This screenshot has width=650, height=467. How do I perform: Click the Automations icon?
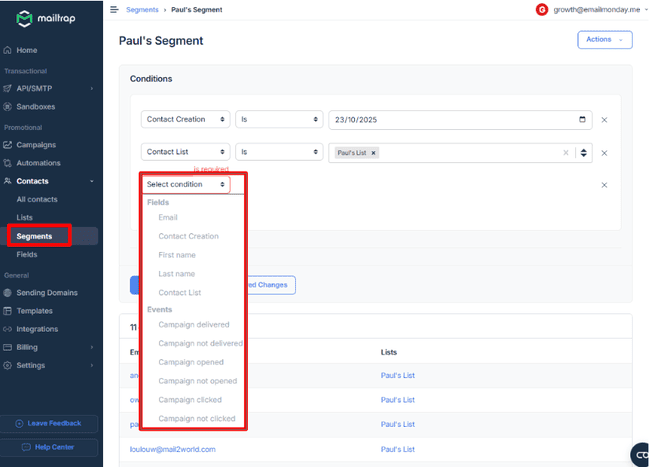(x=7, y=163)
